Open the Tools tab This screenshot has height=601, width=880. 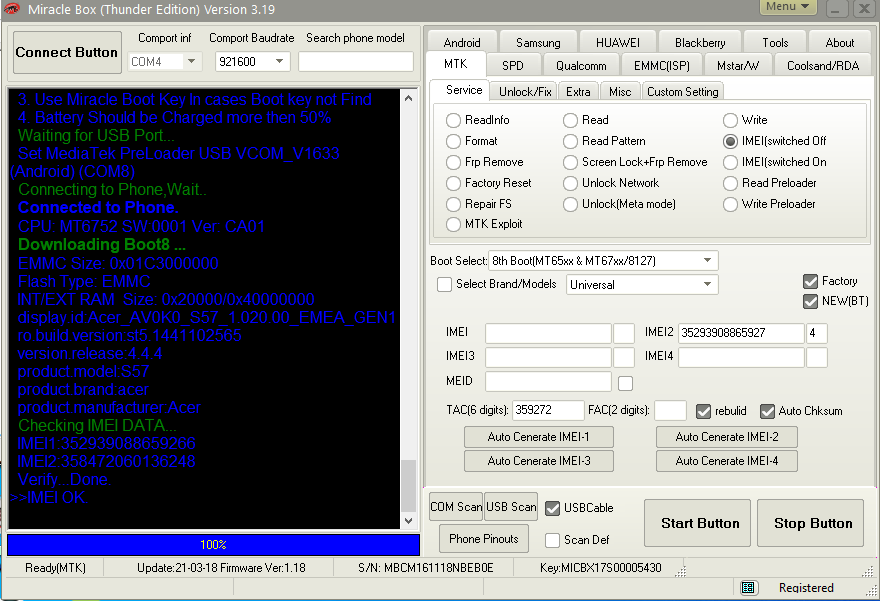(775, 43)
